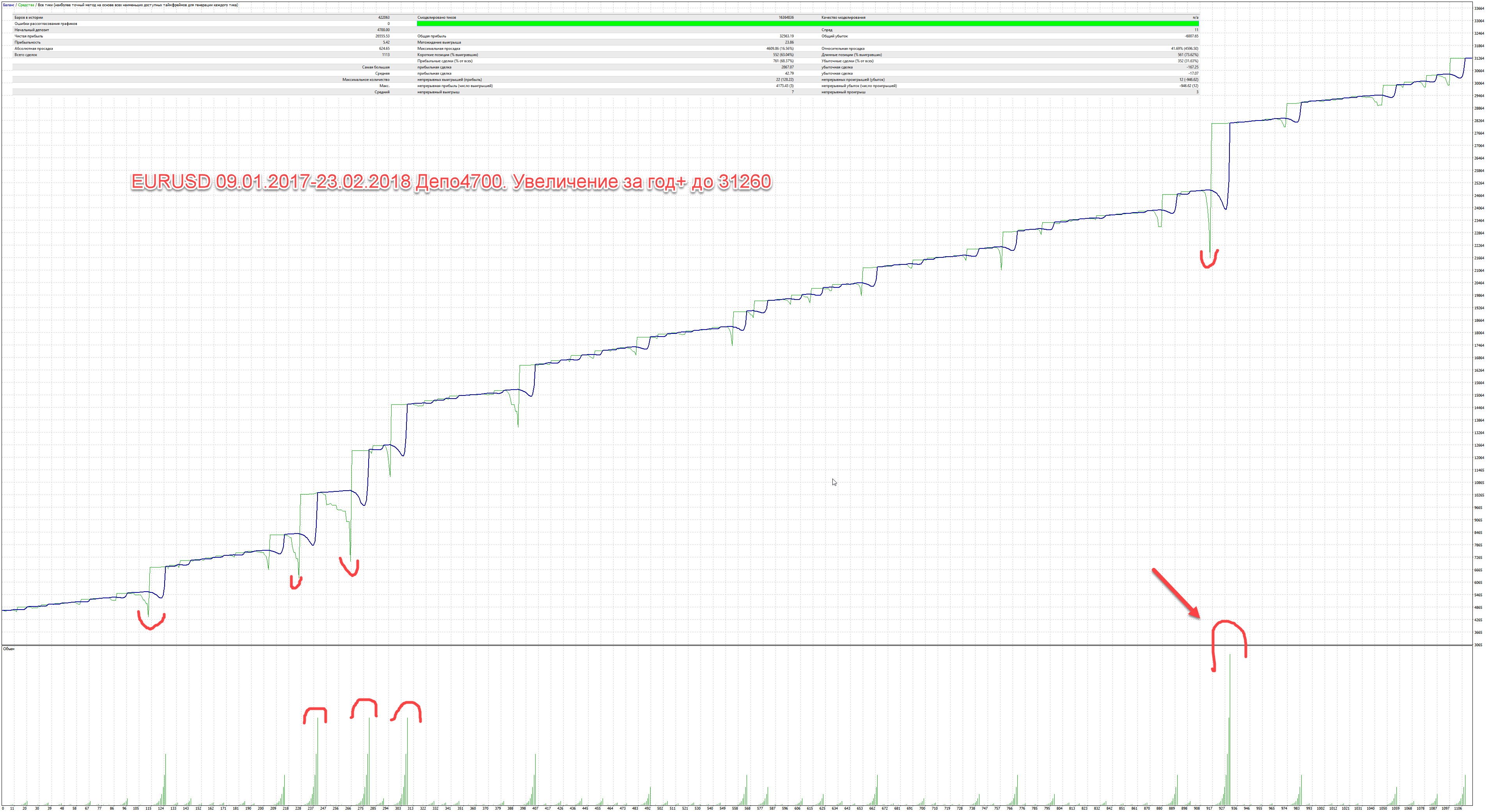The height and width of the screenshot is (812, 1490).
Task: Select largest loss trade value -167.25
Action: (1193, 68)
